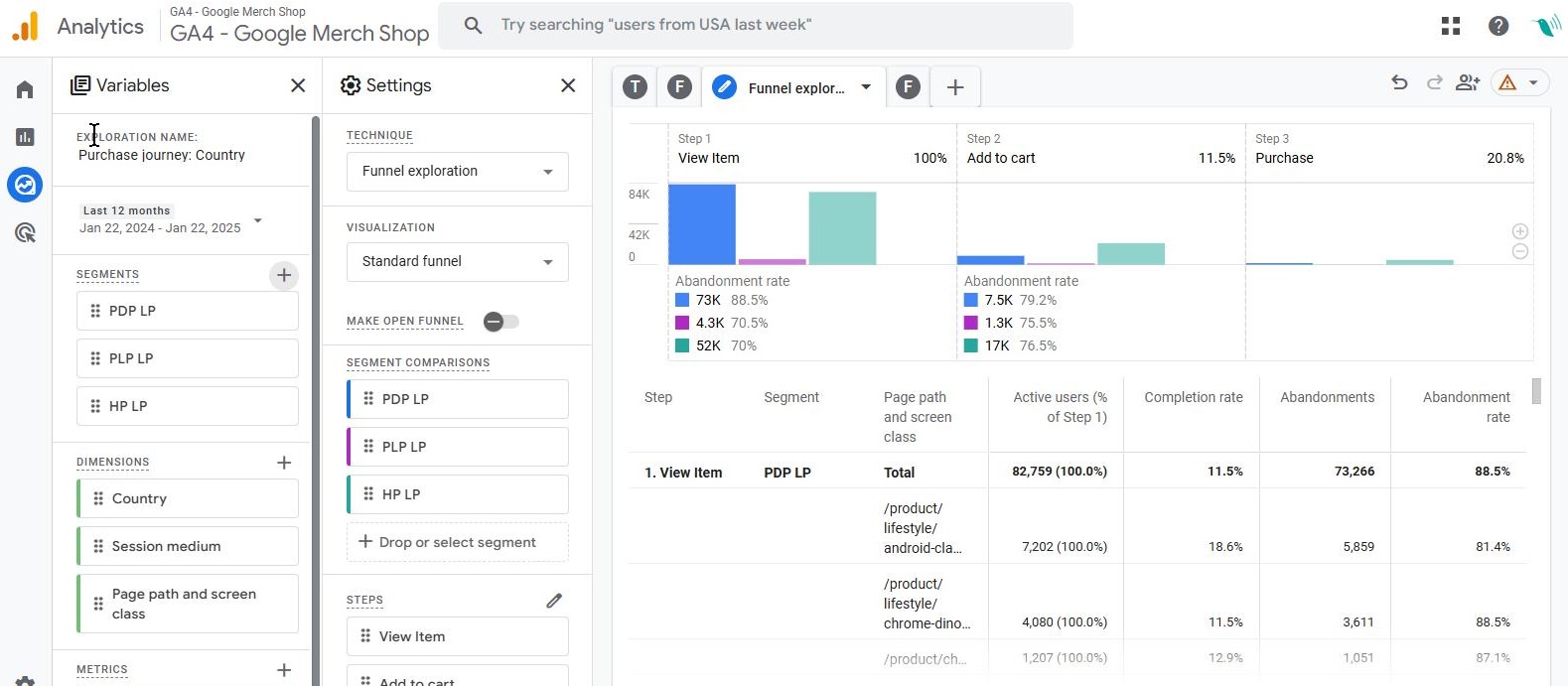
Task: Open the Advertising icon in left navigation
Action: [25, 232]
